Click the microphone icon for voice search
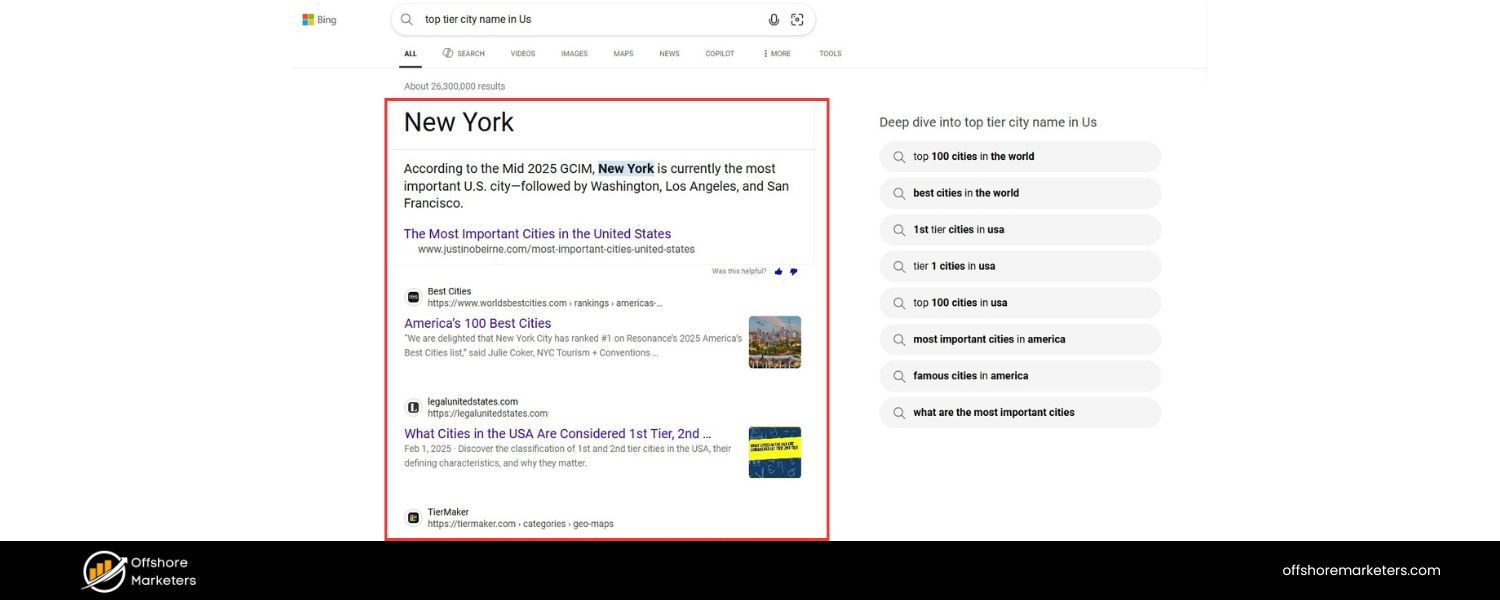Viewport: 1500px width, 600px height. pos(773,19)
